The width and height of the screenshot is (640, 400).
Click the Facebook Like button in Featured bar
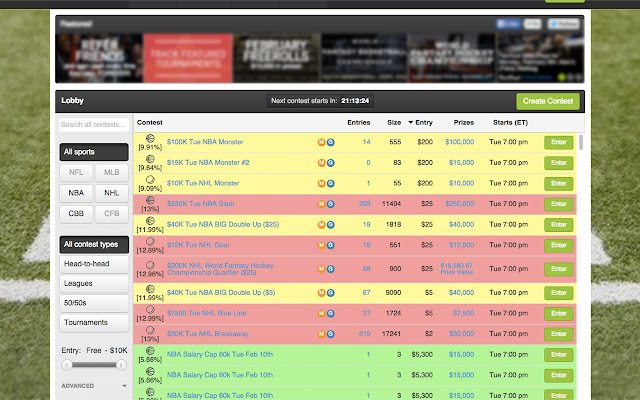tap(508, 24)
